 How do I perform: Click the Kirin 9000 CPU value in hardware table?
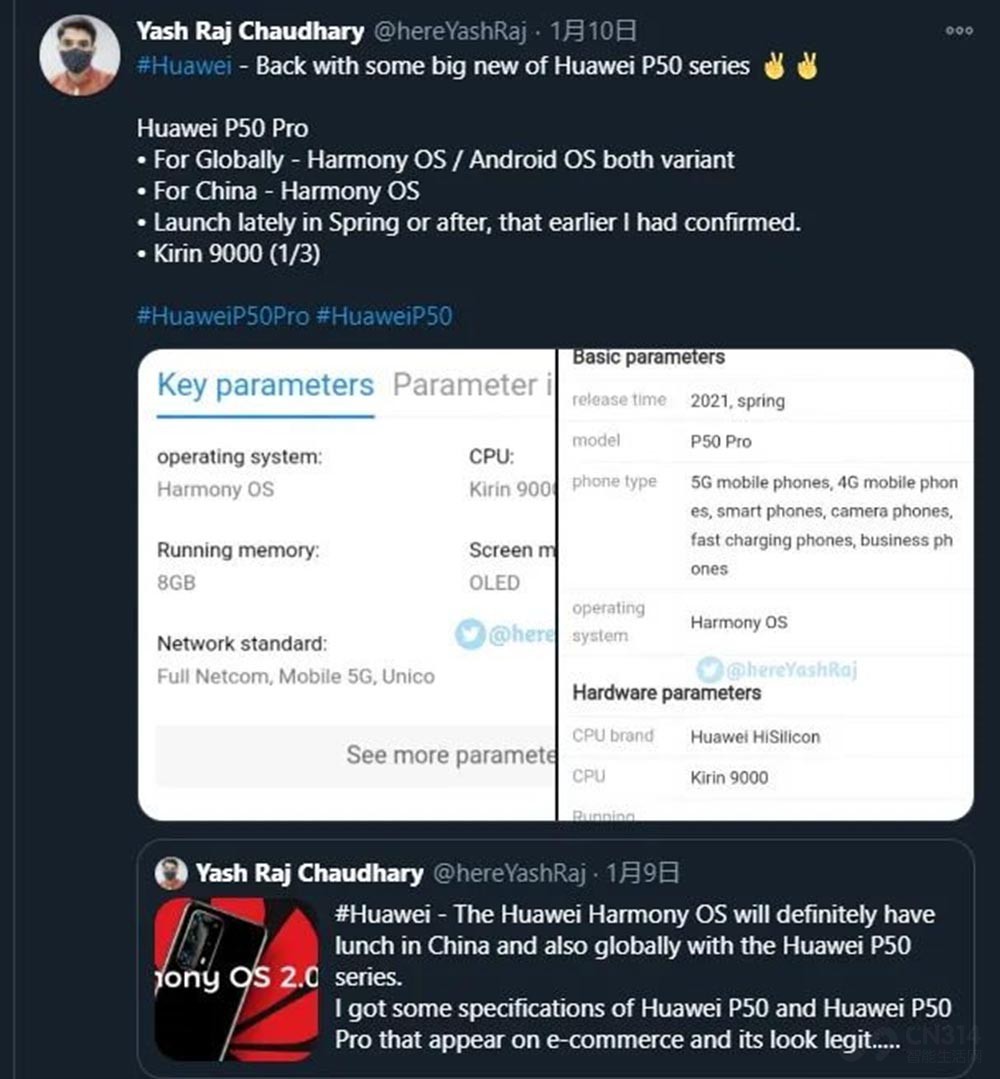click(729, 778)
